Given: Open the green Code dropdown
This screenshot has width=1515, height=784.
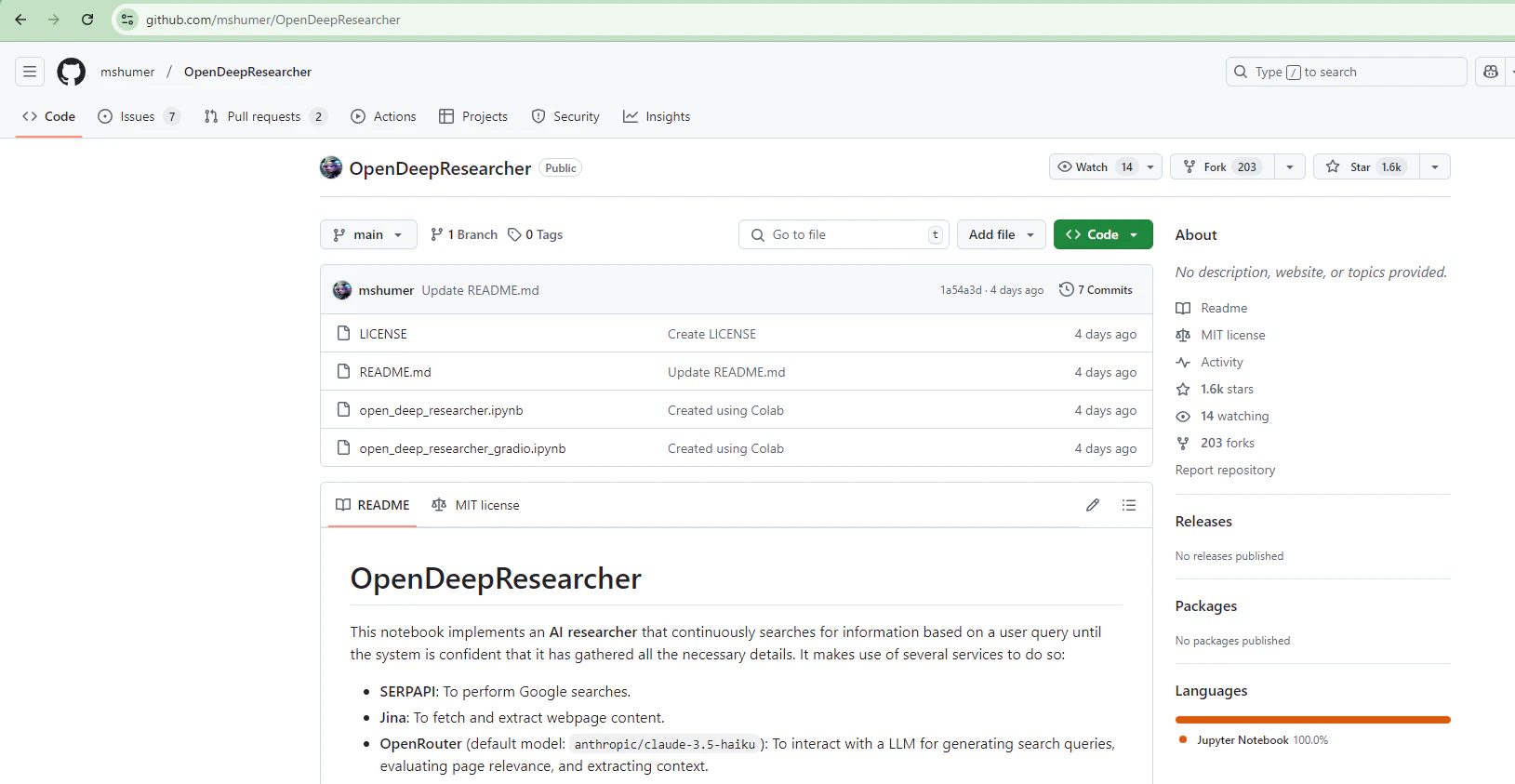Looking at the screenshot, I should click(1103, 234).
